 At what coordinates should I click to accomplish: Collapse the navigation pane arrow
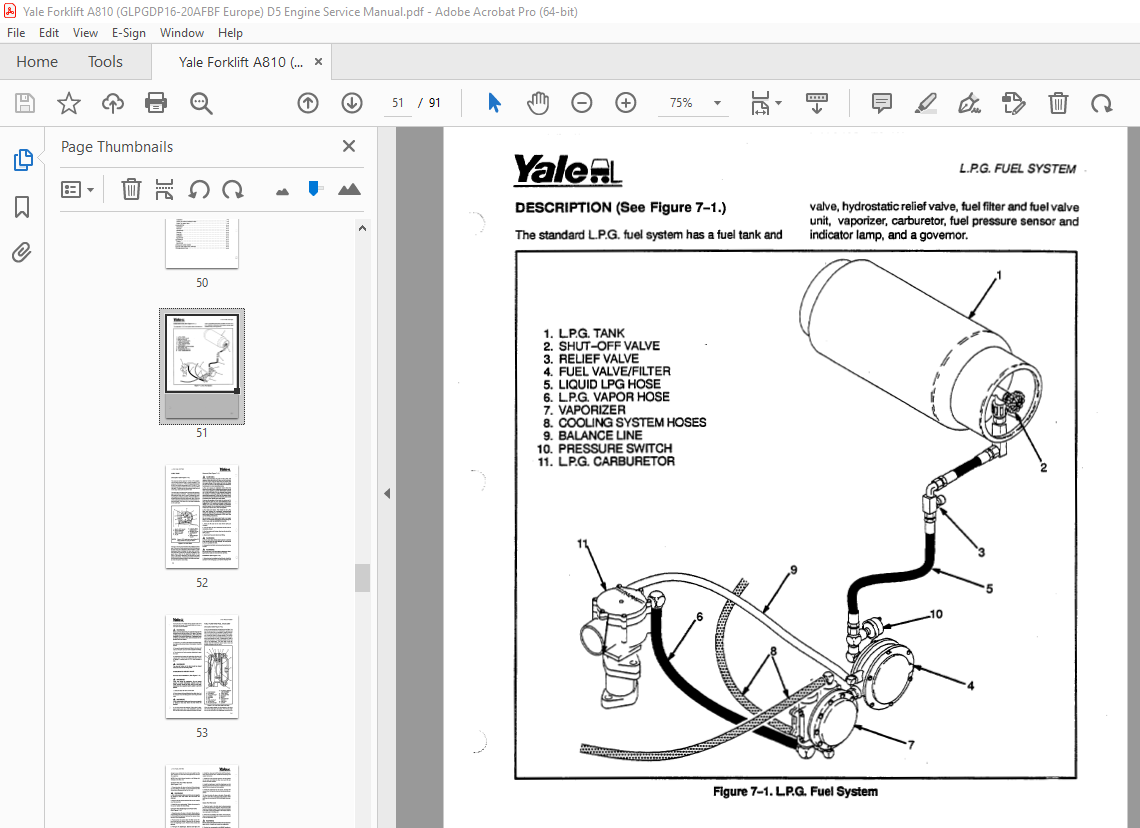(x=387, y=494)
